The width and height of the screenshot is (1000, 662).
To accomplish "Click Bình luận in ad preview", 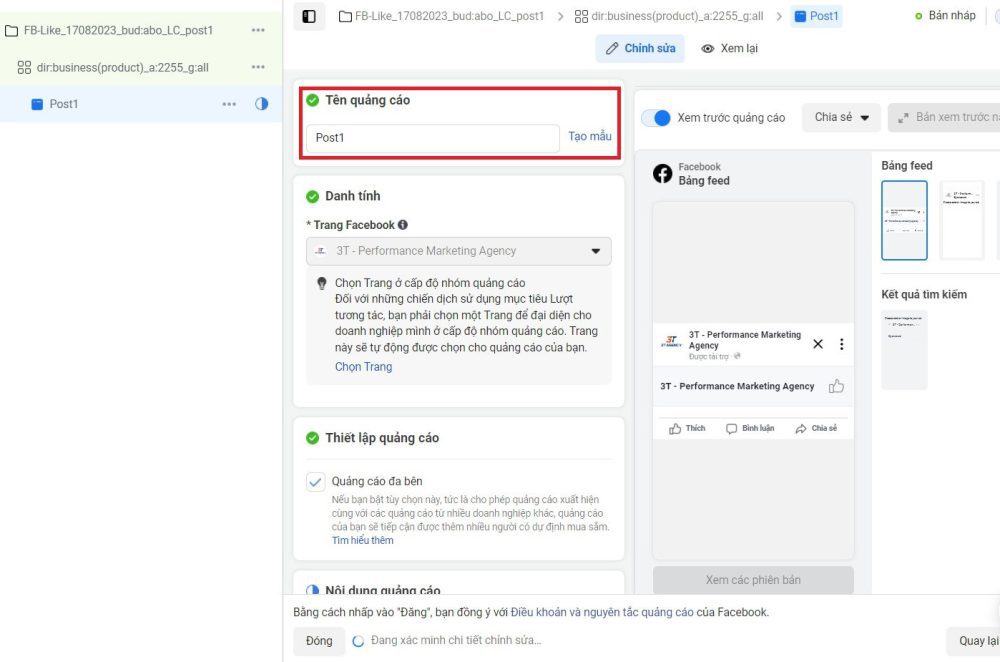I will click(x=750, y=429).
